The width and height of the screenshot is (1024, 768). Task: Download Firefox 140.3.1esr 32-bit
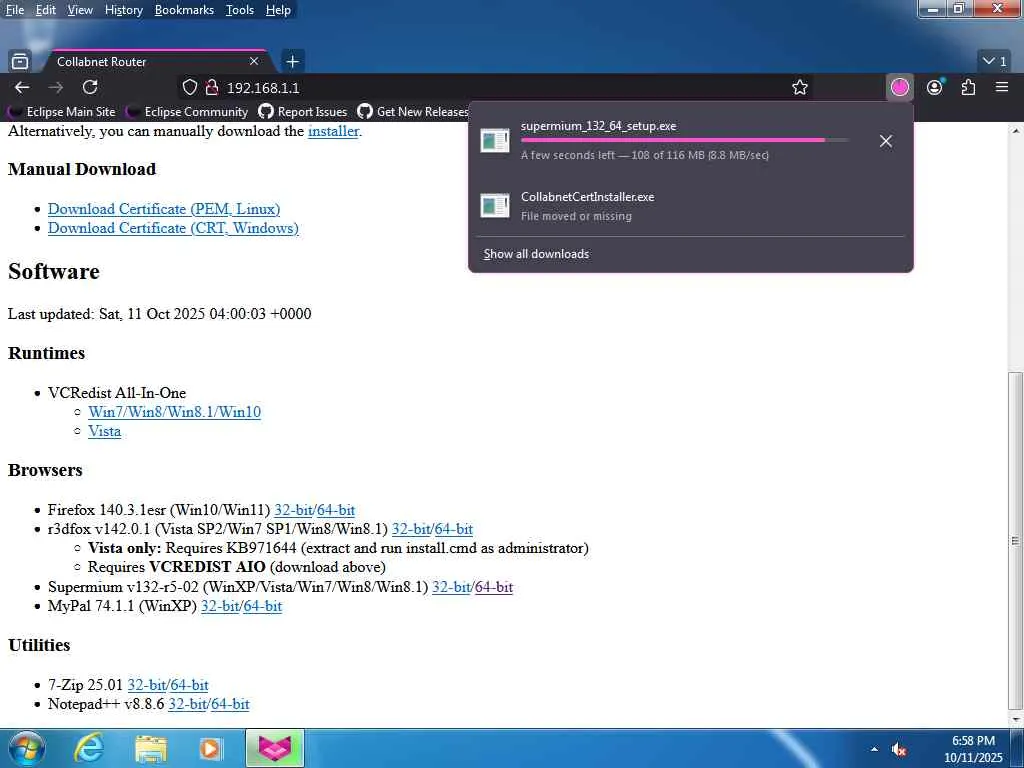[x=293, y=510]
